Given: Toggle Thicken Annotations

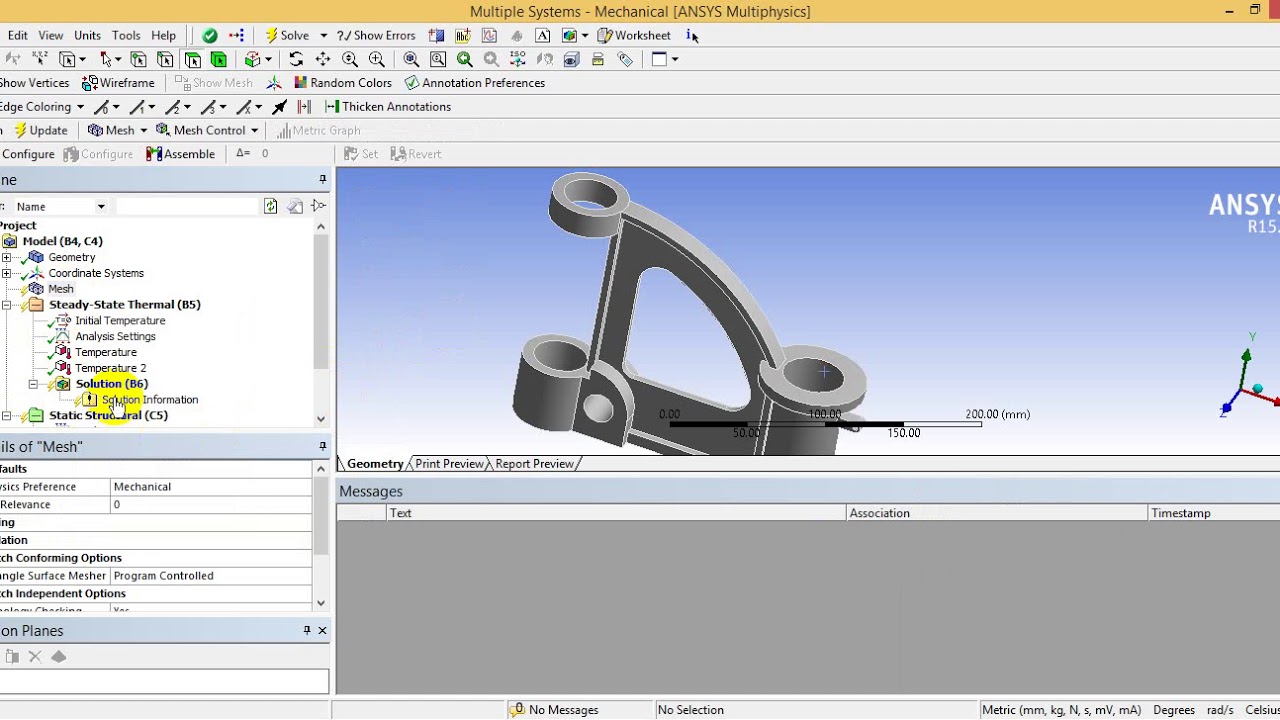Looking at the screenshot, I should [x=388, y=107].
